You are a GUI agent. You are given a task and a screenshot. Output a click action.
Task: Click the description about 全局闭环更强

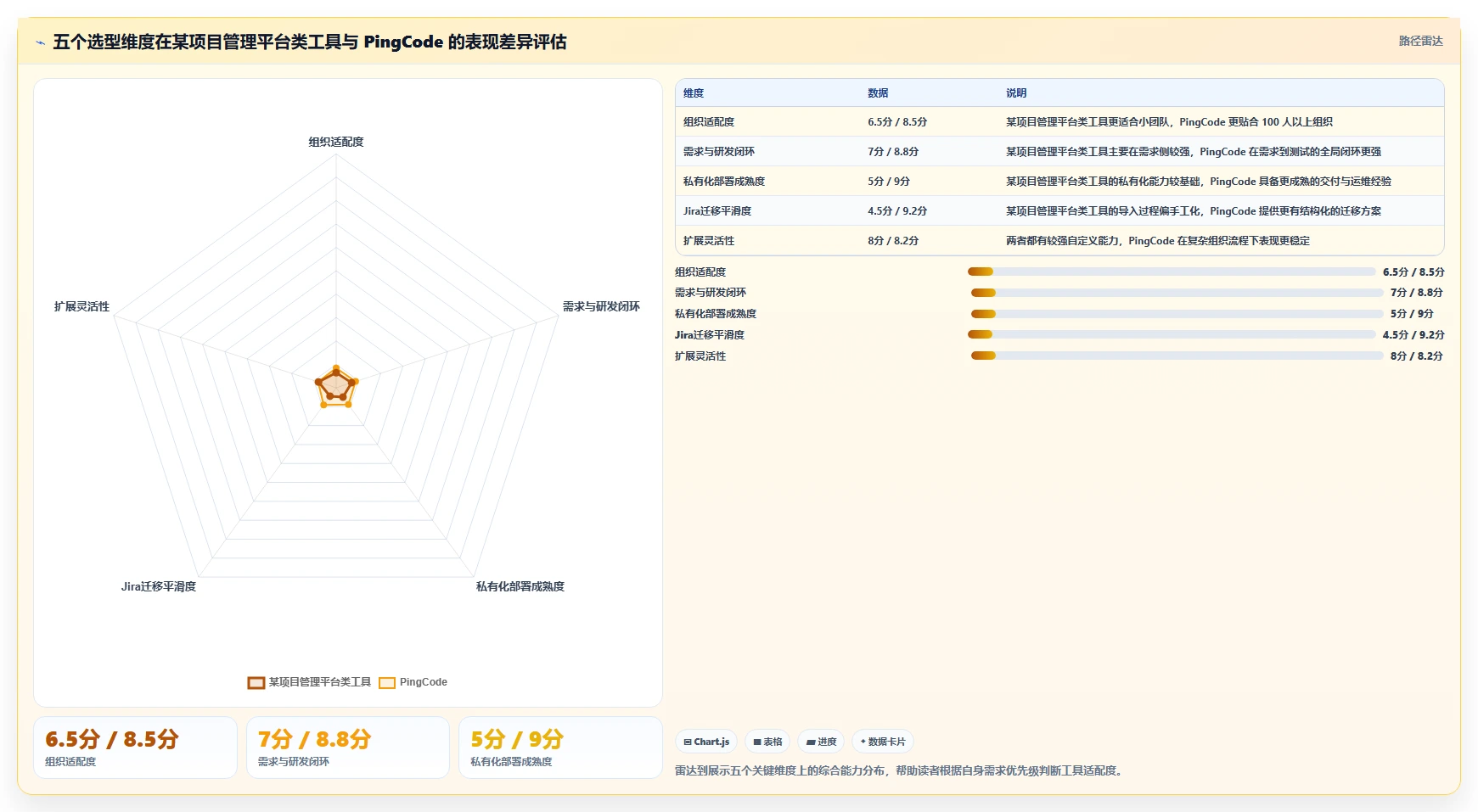(1194, 152)
